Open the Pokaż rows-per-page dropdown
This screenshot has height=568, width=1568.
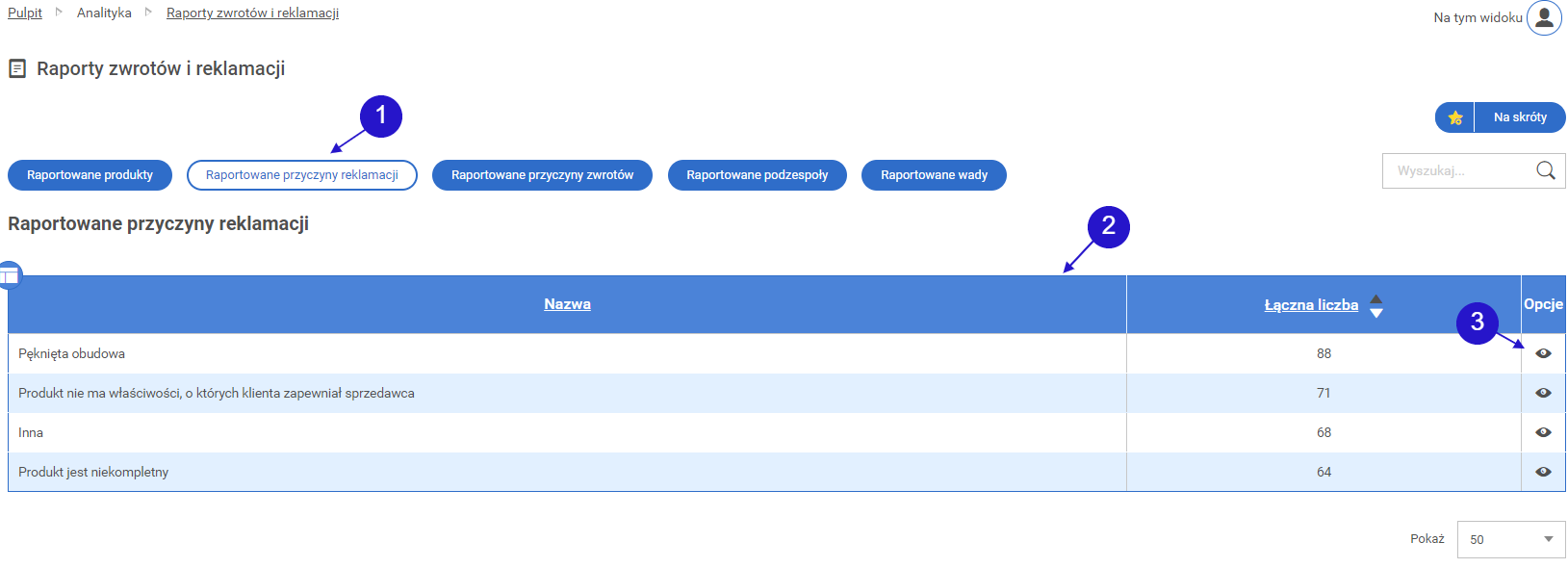click(1510, 539)
